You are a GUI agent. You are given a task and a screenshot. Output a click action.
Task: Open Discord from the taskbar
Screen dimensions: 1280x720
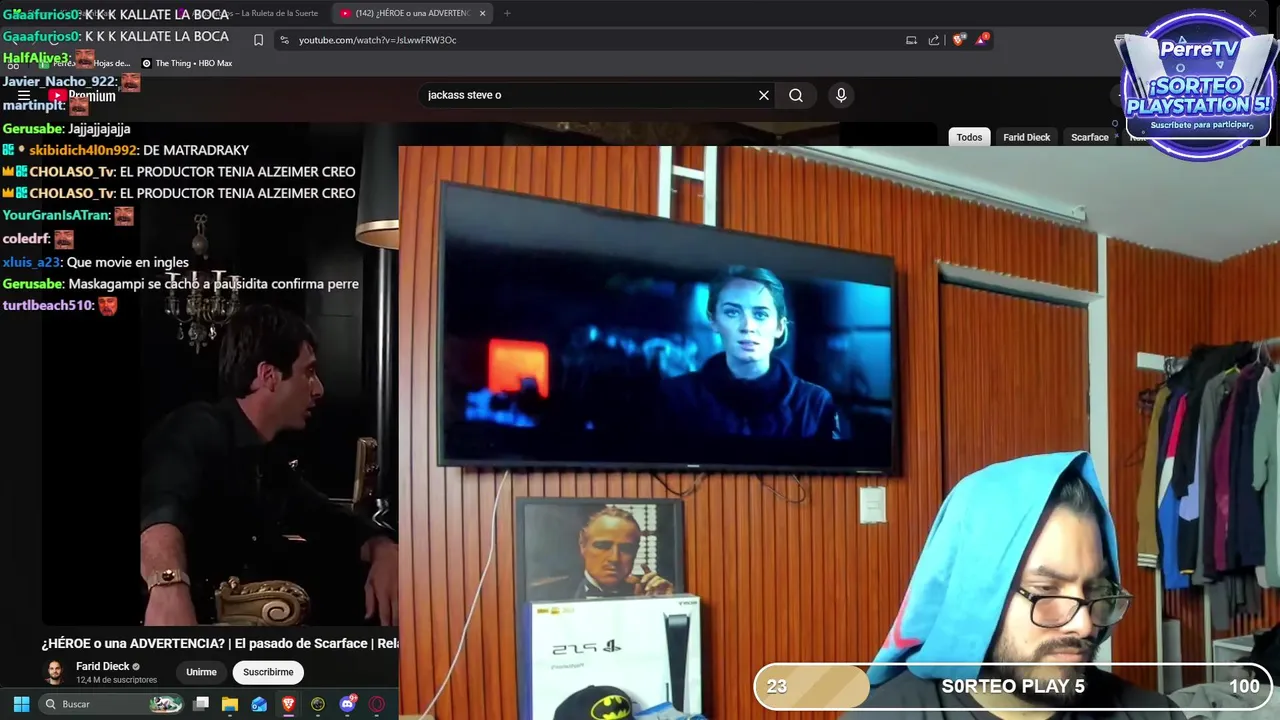(348, 704)
